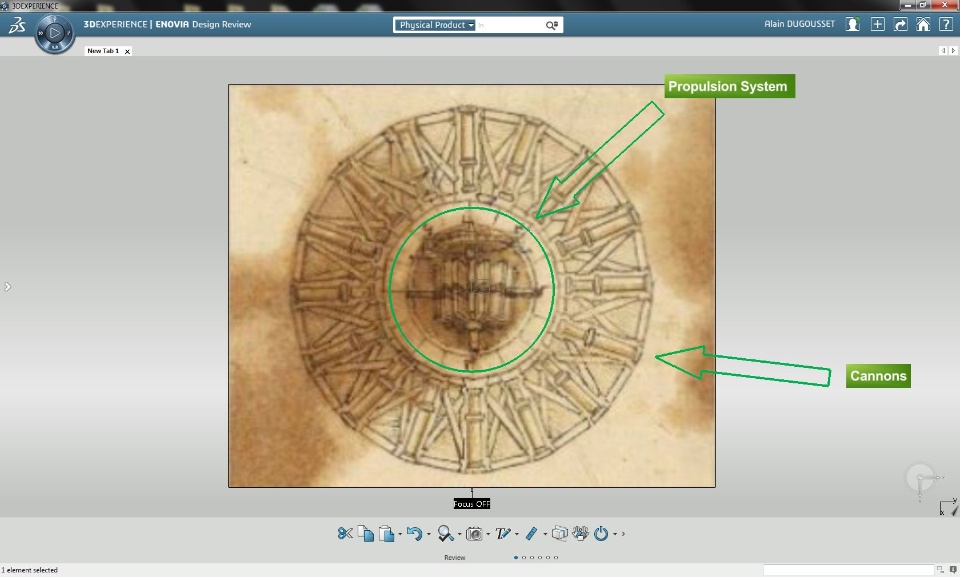Select the fourth toolbar page dot

(x=540, y=557)
